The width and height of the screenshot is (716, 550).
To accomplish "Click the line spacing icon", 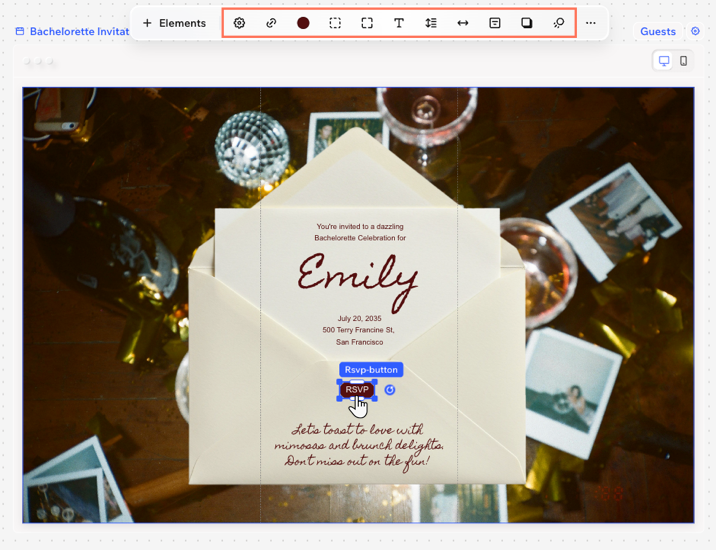I will click(431, 23).
